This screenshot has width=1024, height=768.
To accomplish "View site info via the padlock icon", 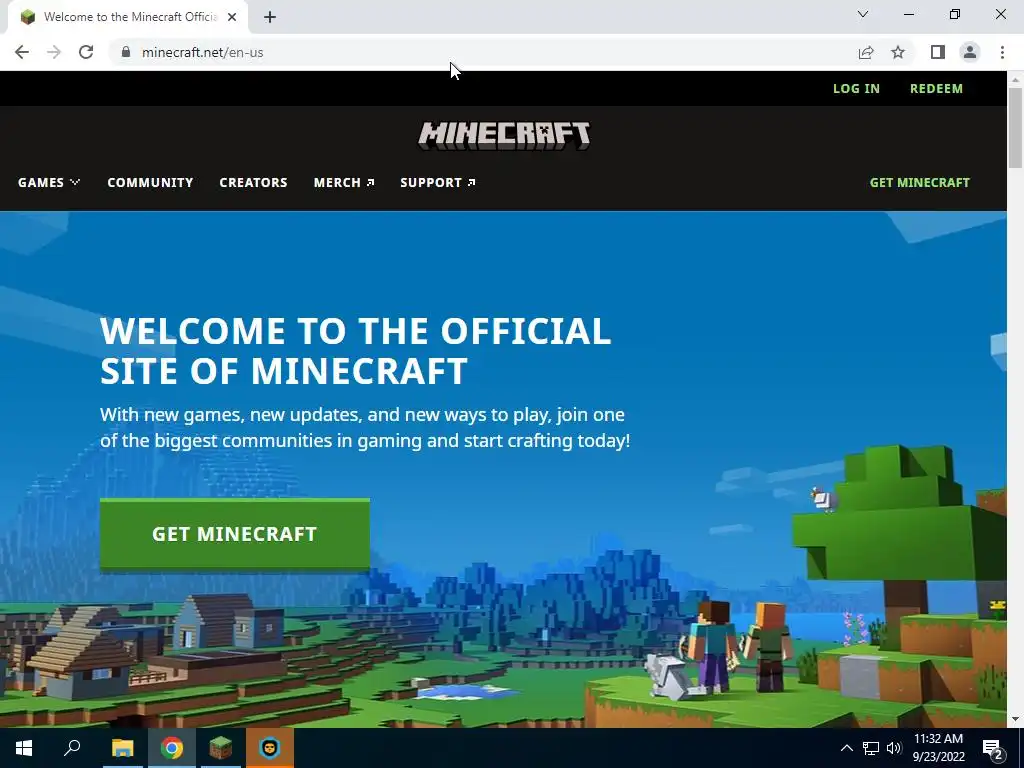I will click(x=126, y=52).
